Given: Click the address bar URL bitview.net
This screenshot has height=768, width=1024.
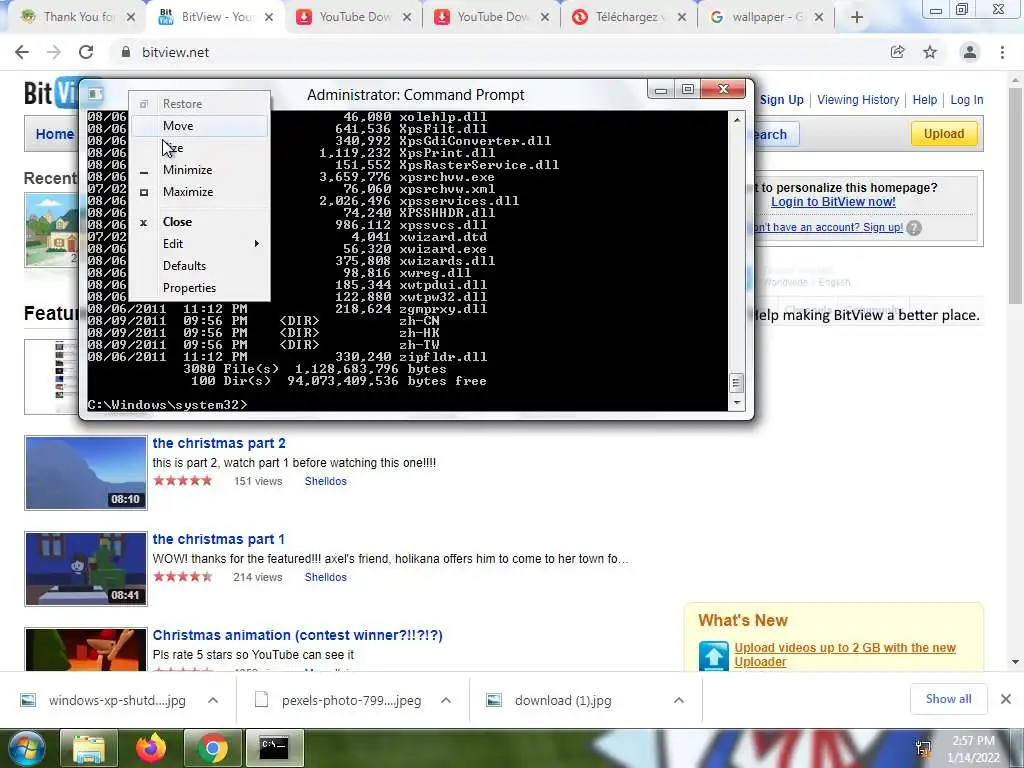Looking at the screenshot, I should pyautogui.click(x=175, y=52).
